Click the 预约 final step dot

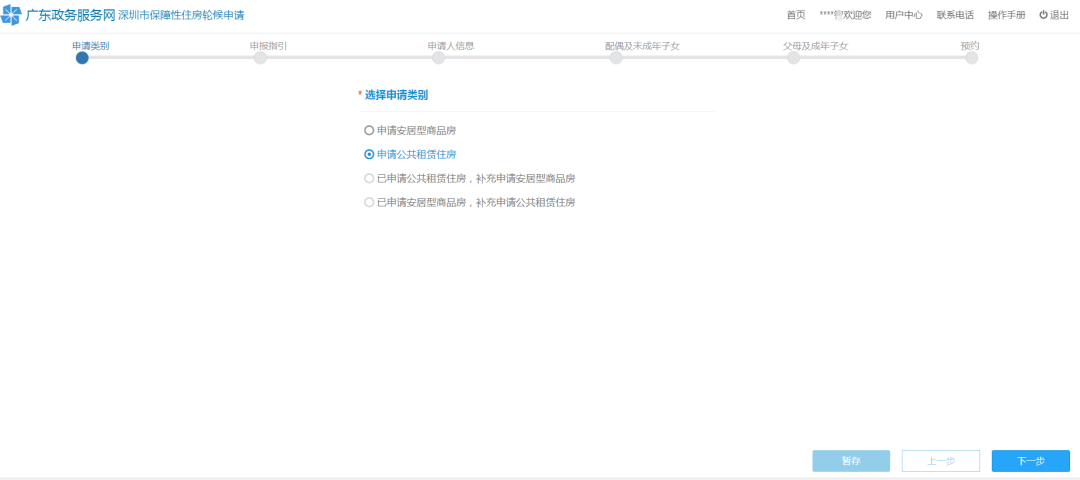[x=971, y=58]
